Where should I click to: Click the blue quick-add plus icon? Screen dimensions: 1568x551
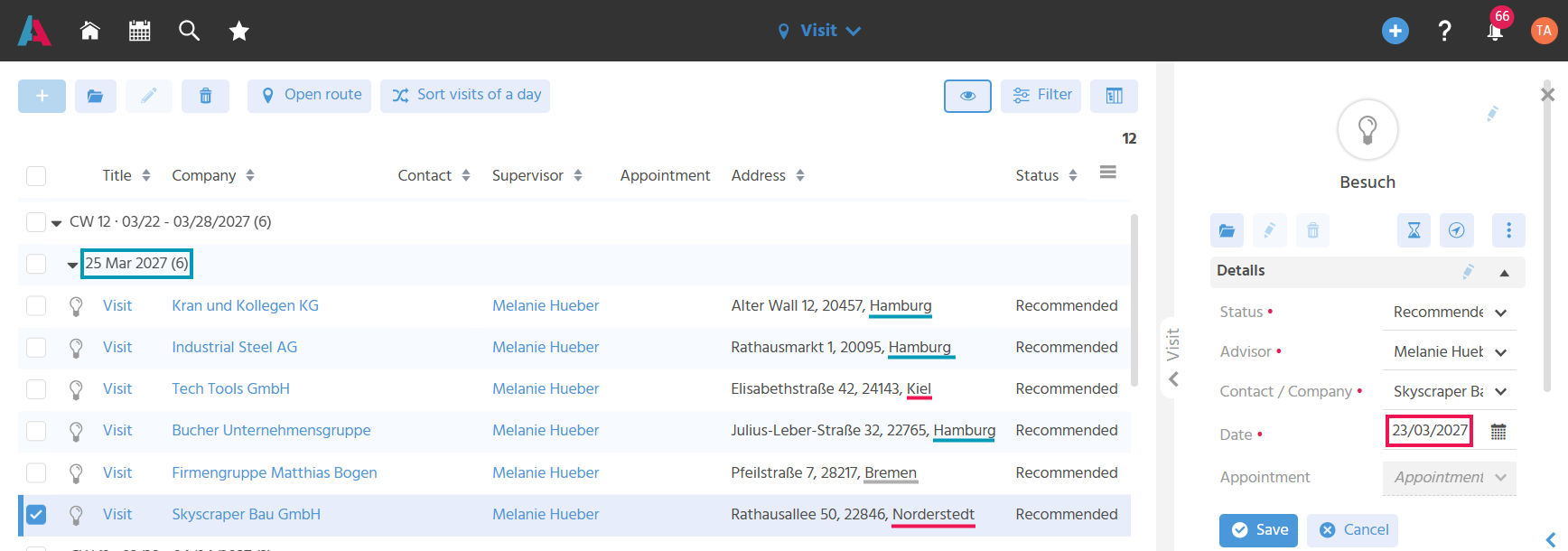pyautogui.click(x=1395, y=31)
